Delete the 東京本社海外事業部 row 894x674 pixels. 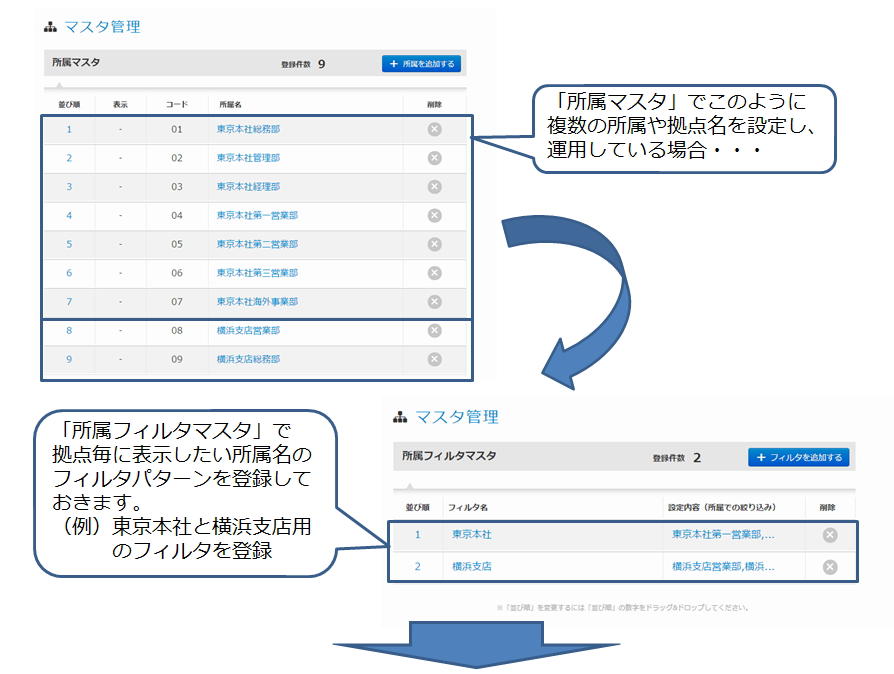click(434, 302)
